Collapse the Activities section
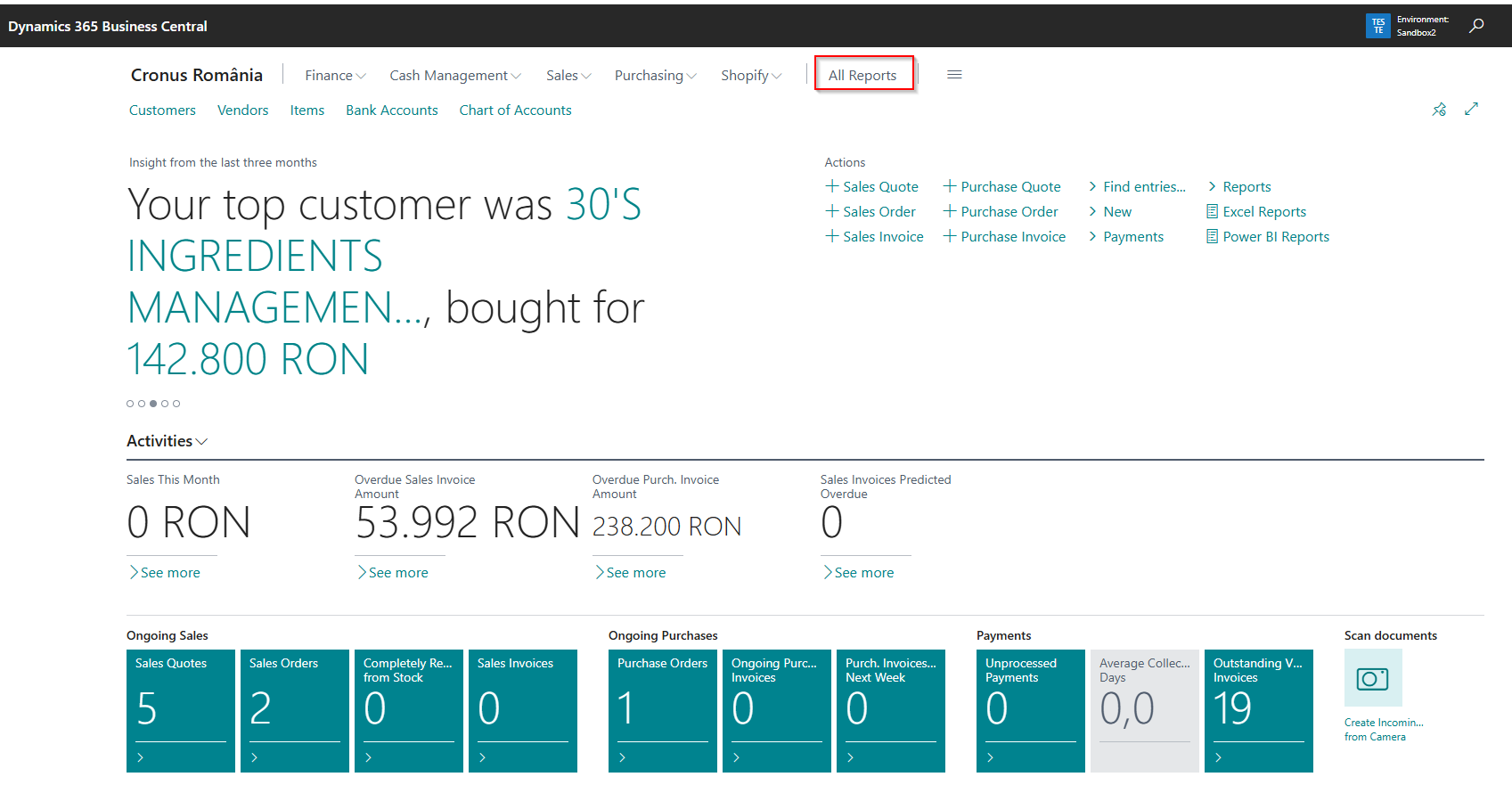 168,441
